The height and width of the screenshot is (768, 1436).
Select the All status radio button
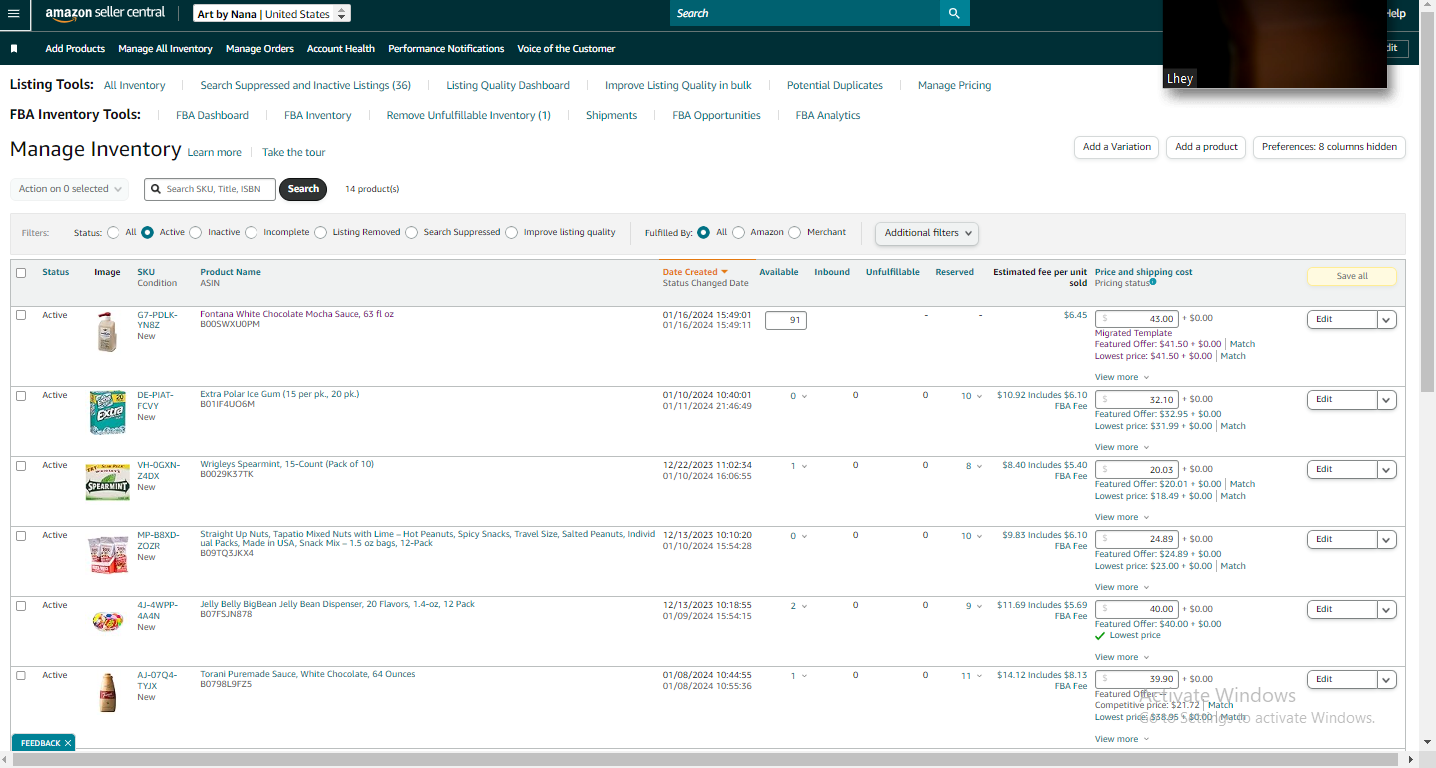[x=114, y=232]
